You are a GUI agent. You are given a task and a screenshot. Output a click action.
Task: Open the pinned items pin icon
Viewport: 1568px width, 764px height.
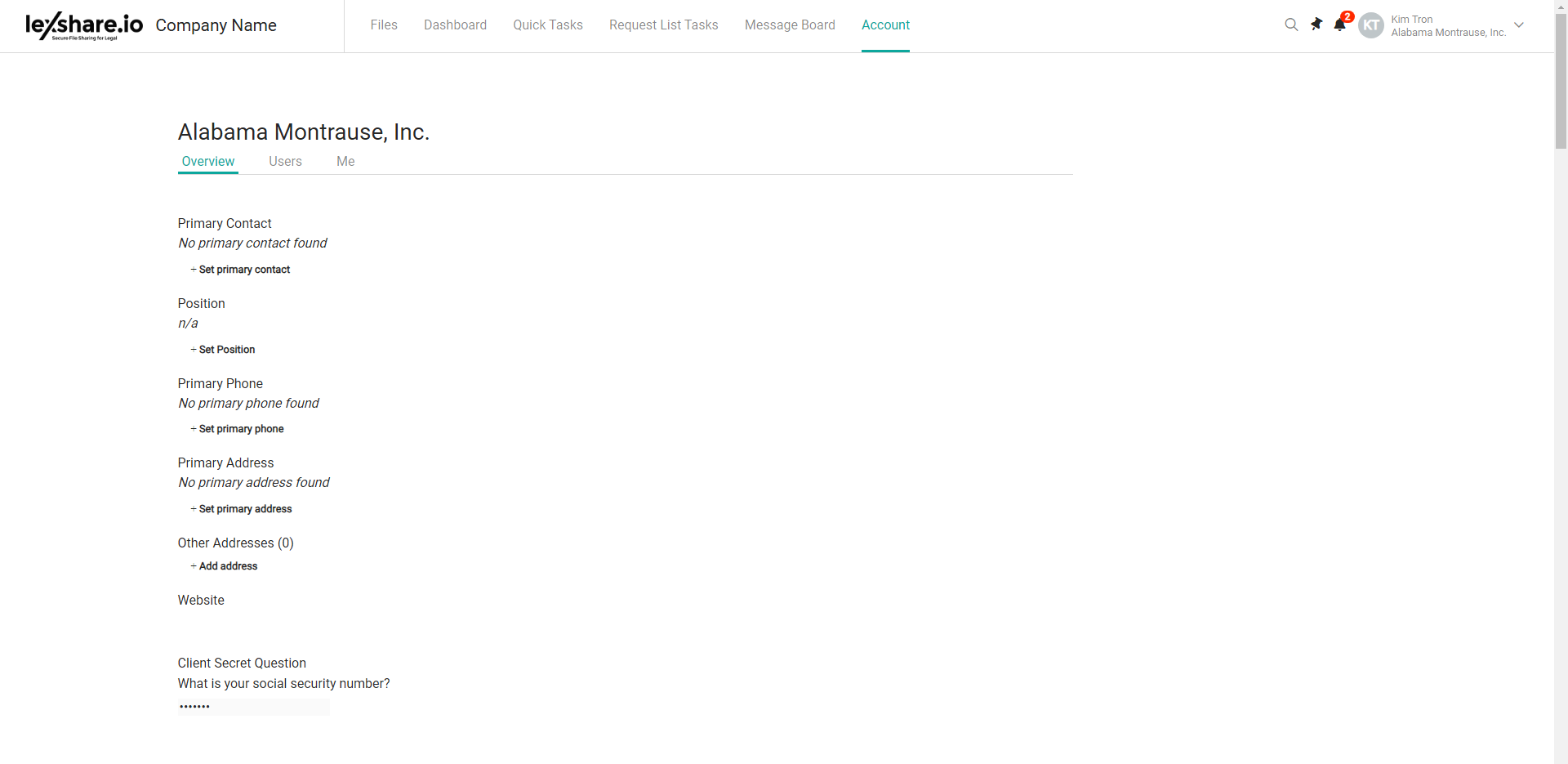pyautogui.click(x=1316, y=25)
